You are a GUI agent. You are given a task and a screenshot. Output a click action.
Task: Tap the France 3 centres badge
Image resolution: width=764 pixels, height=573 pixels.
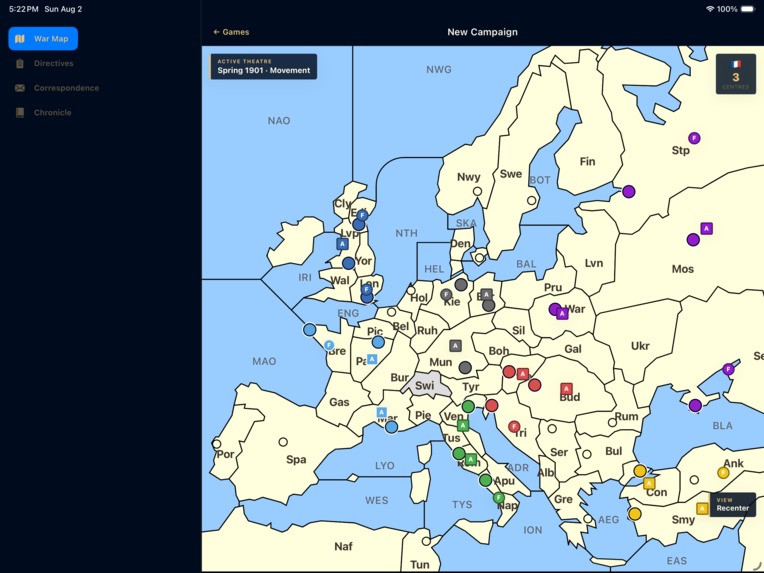click(736, 74)
